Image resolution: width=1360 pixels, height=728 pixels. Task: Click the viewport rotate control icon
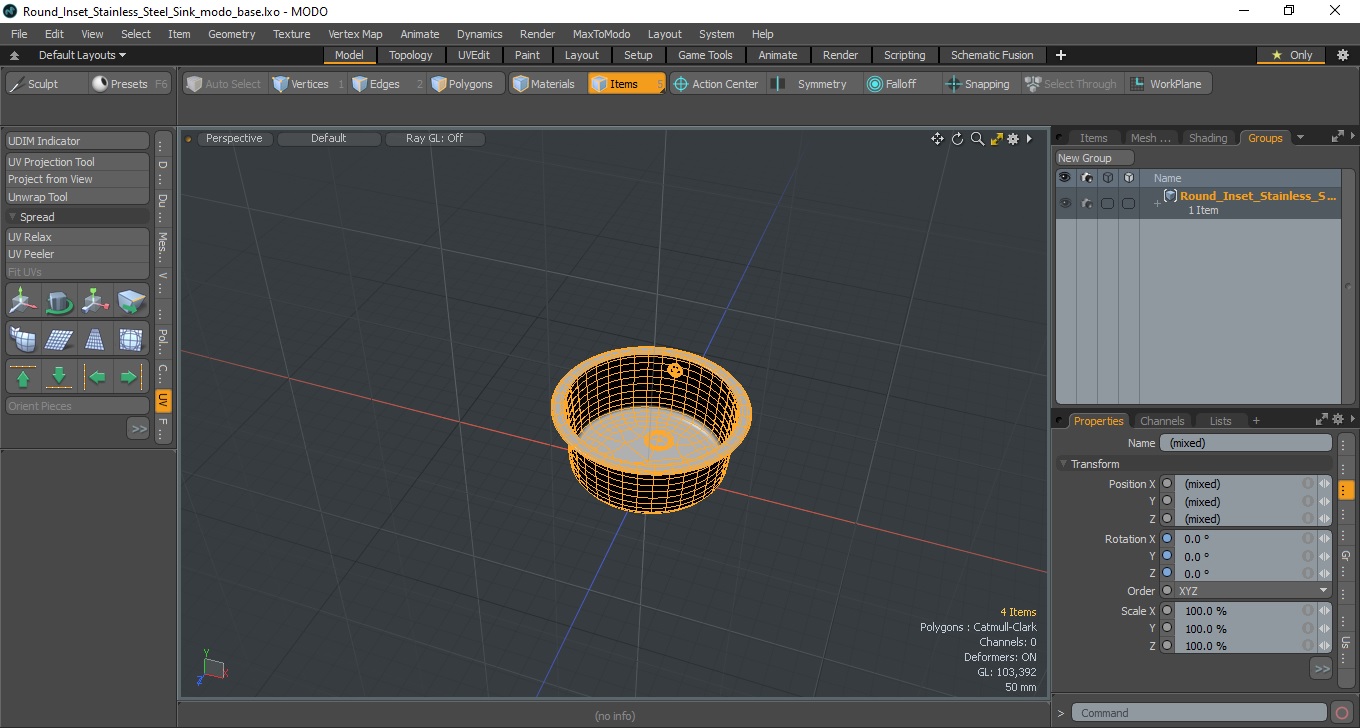pyautogui.click(x=957, y=139)
